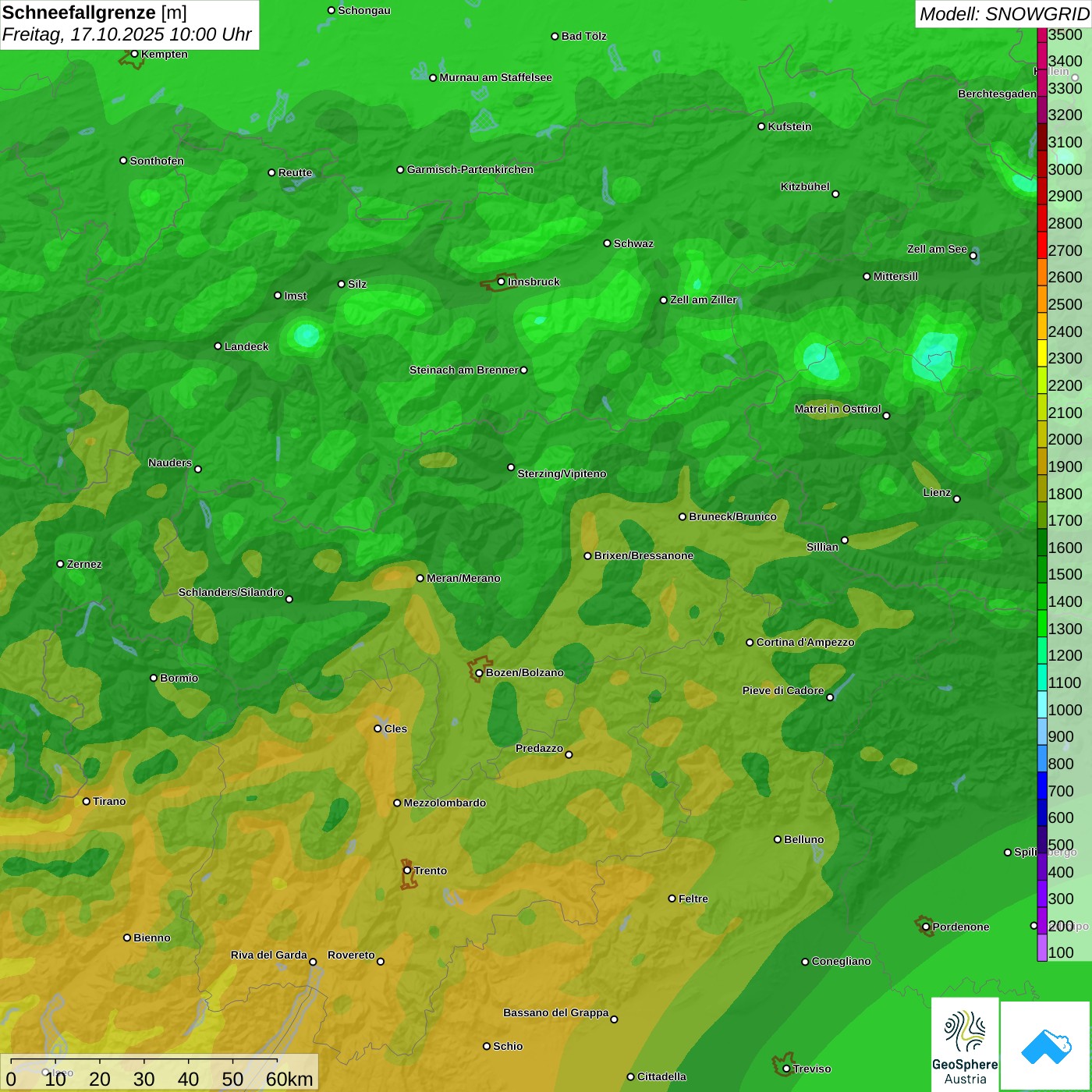Click the Pieve di Cadore label

click(783, 690)
